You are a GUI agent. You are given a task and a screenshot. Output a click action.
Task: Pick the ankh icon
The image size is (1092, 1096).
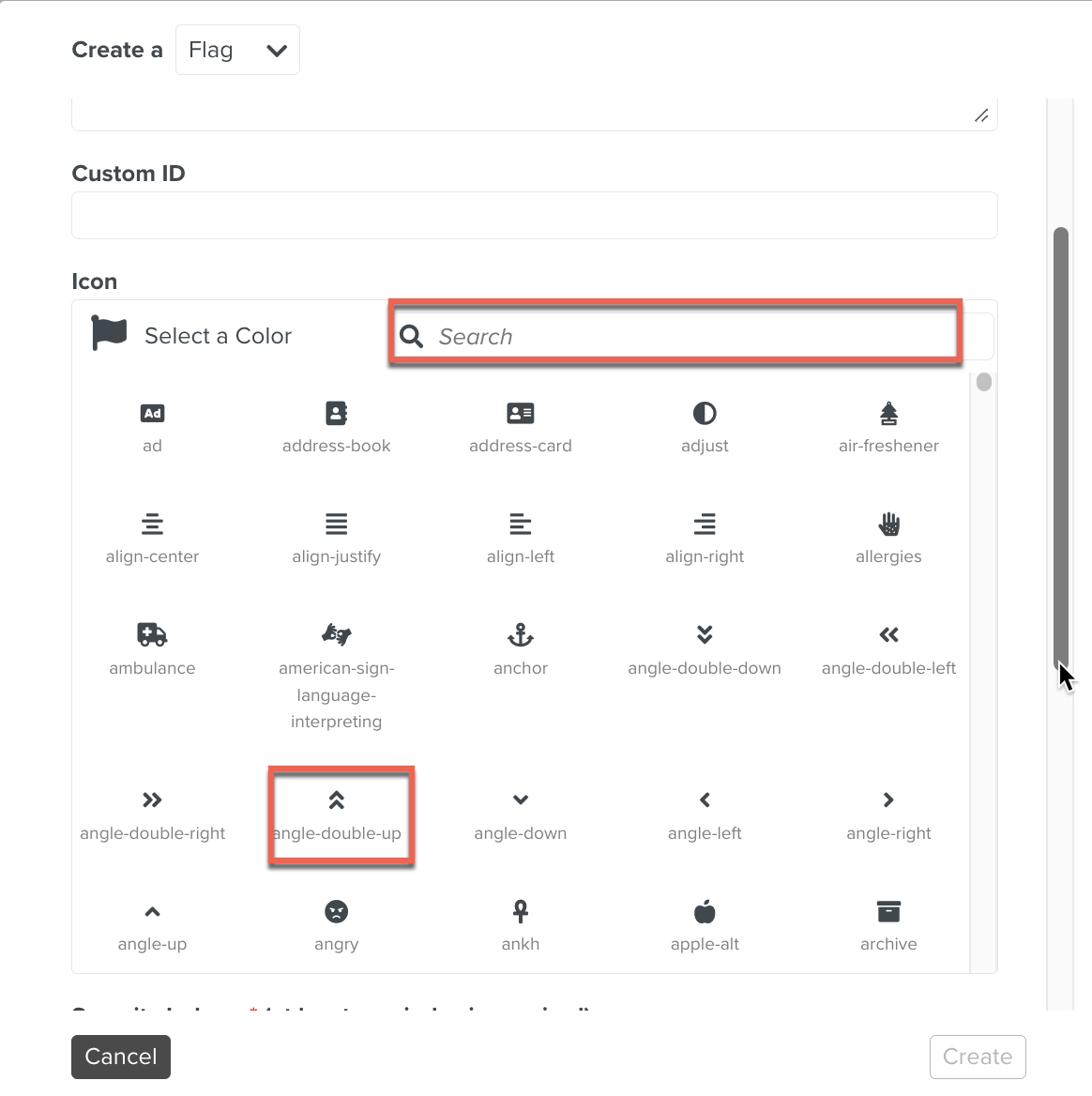click(520, 911)
